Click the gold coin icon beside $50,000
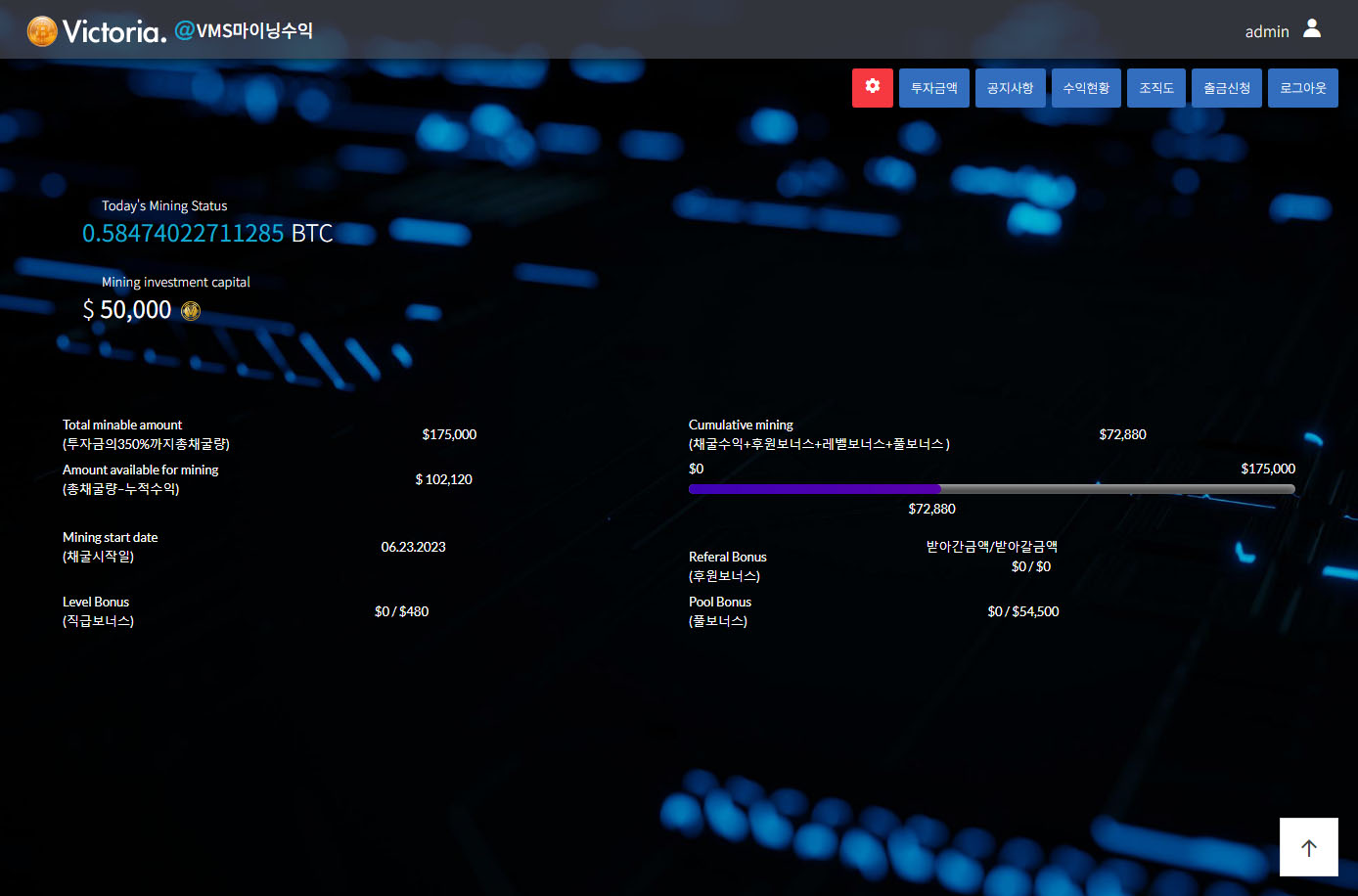 pyautogui.click(x=190, y=311)
